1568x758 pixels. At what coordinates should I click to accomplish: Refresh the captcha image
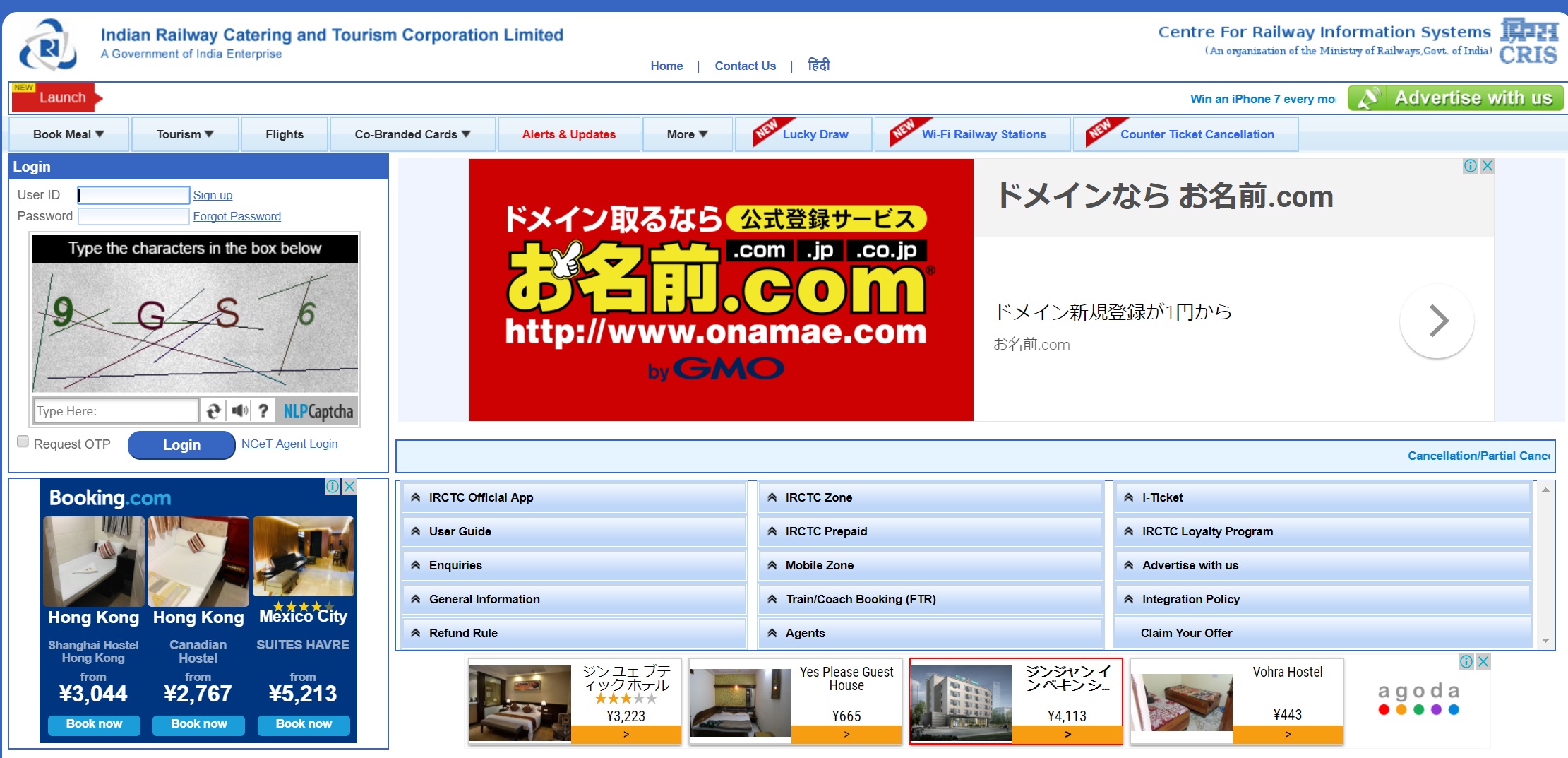coord(213,410)
